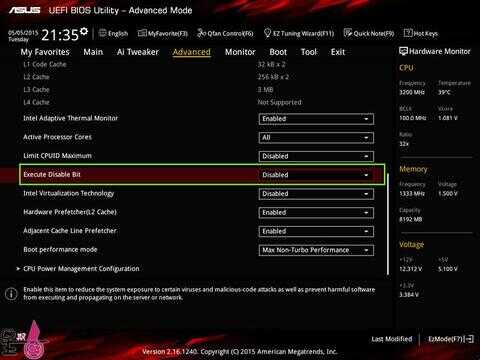
Task: Click the info icon beside help text
Action: pyautogui.click(x=11, y=294)
